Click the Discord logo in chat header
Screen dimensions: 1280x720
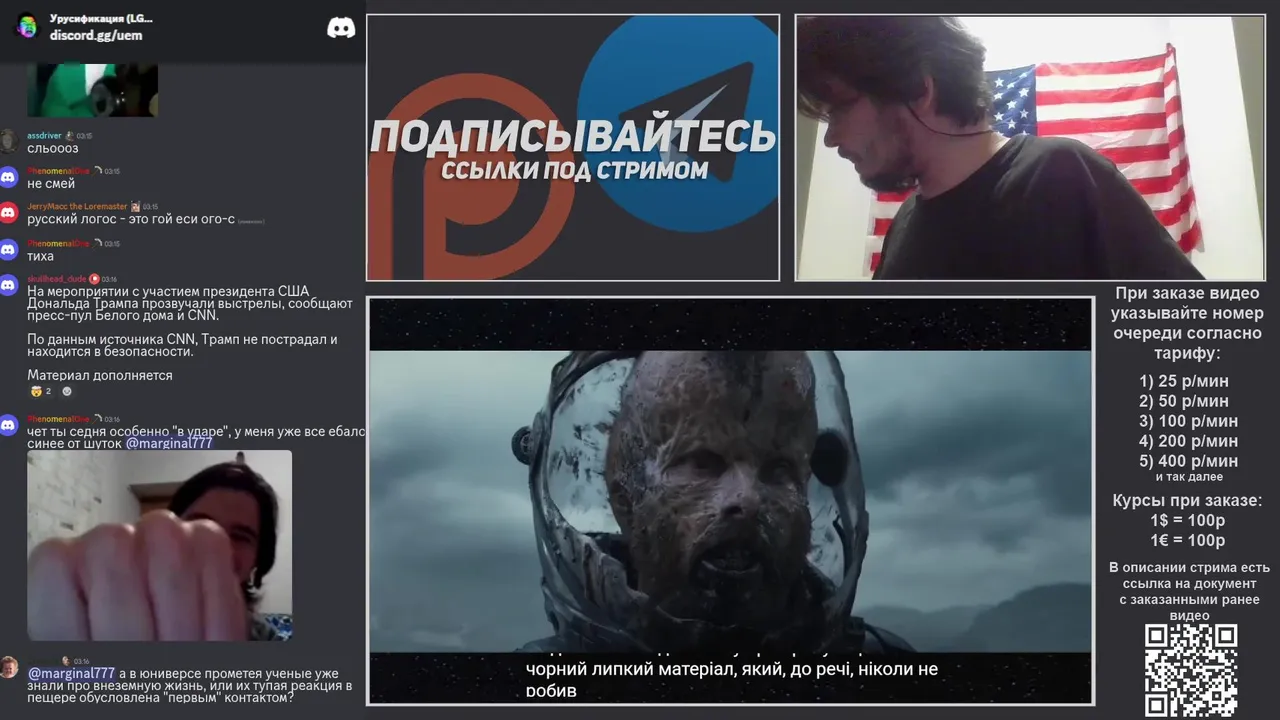pos(341,28)
